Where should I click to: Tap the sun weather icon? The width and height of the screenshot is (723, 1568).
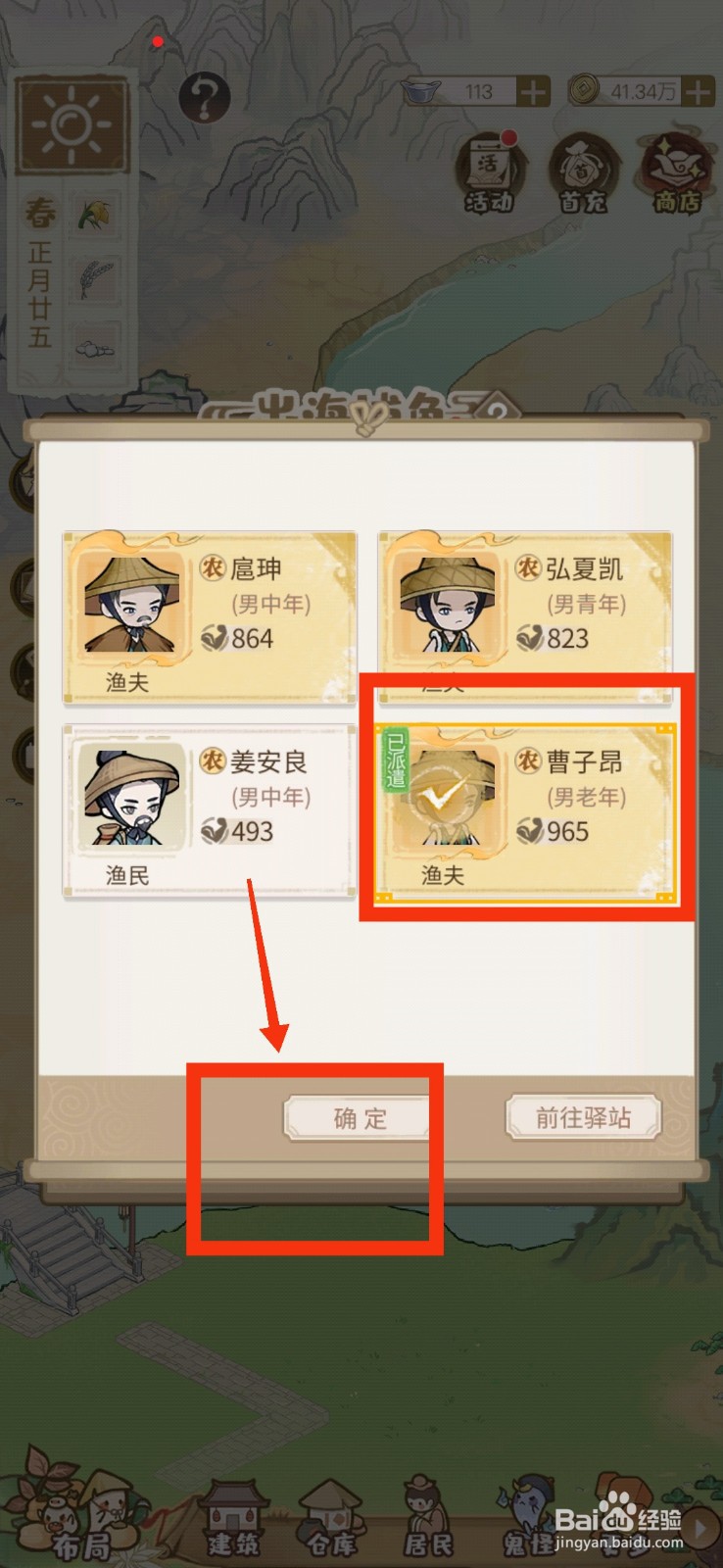click(x=72, y=123)
